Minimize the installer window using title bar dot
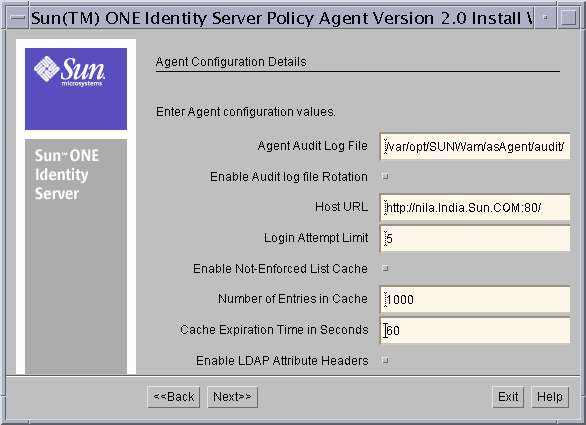The width and height of the screenshot is (586, 425). tap(545, 18)
